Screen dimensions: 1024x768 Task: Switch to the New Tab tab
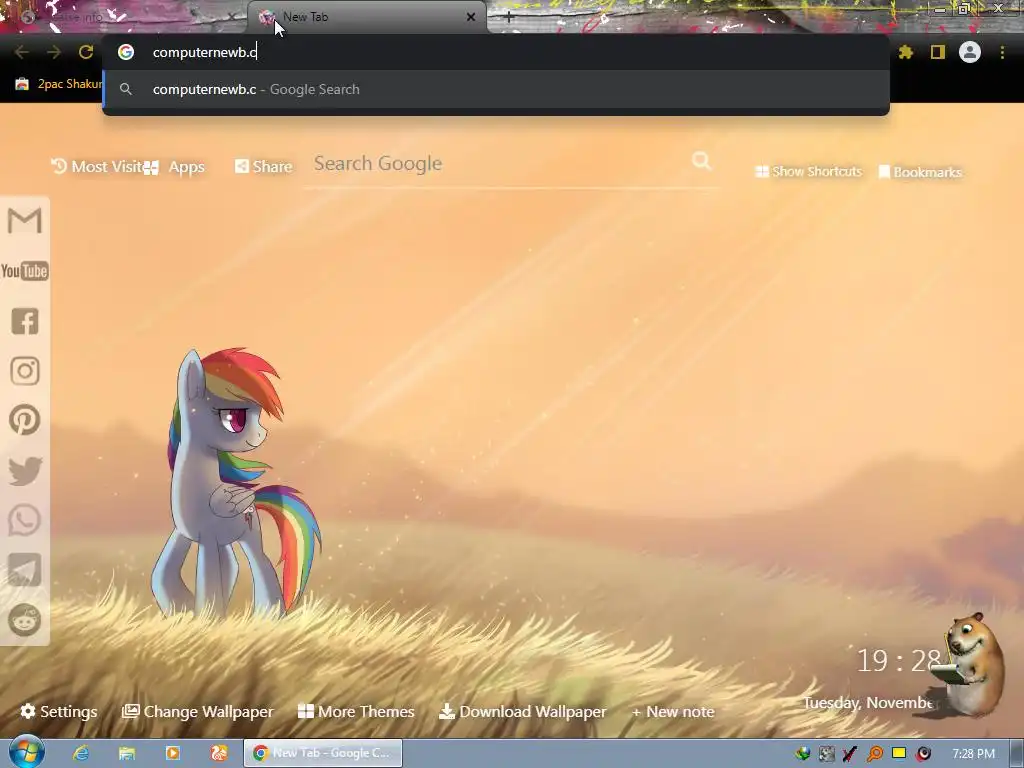[366, 17]
